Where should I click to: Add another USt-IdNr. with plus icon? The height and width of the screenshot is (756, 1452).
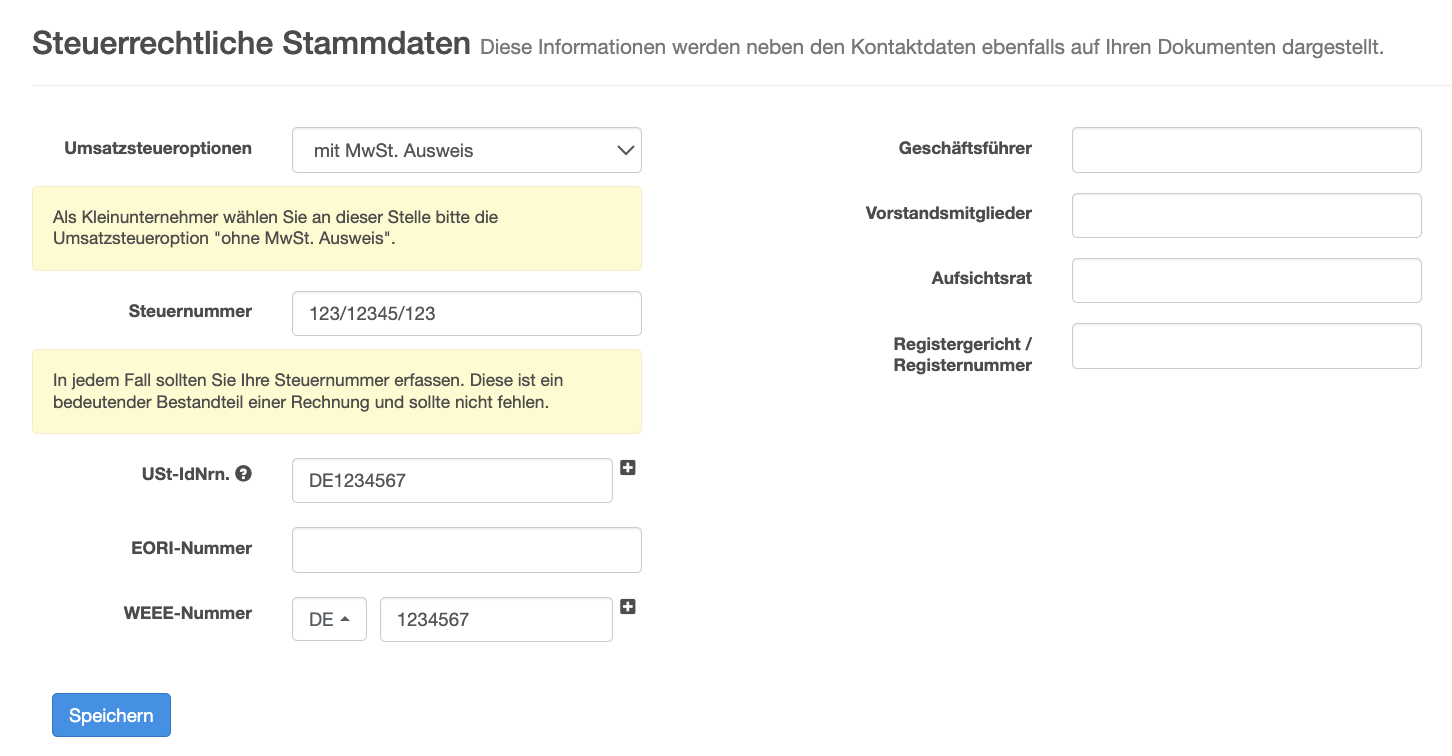627,467
